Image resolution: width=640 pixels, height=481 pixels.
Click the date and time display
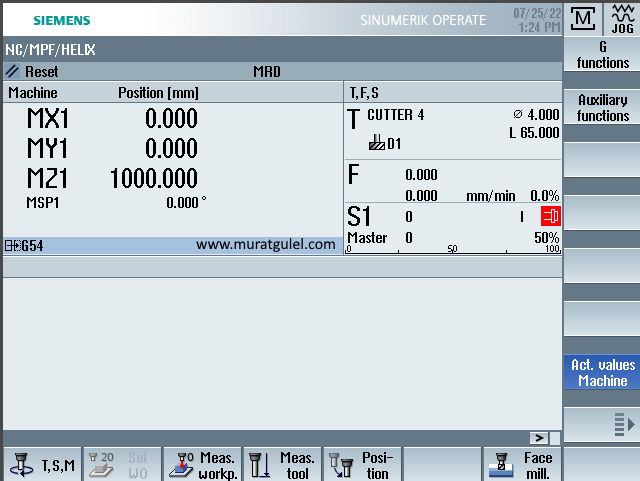pyautogui.click(x=537, y=20)
